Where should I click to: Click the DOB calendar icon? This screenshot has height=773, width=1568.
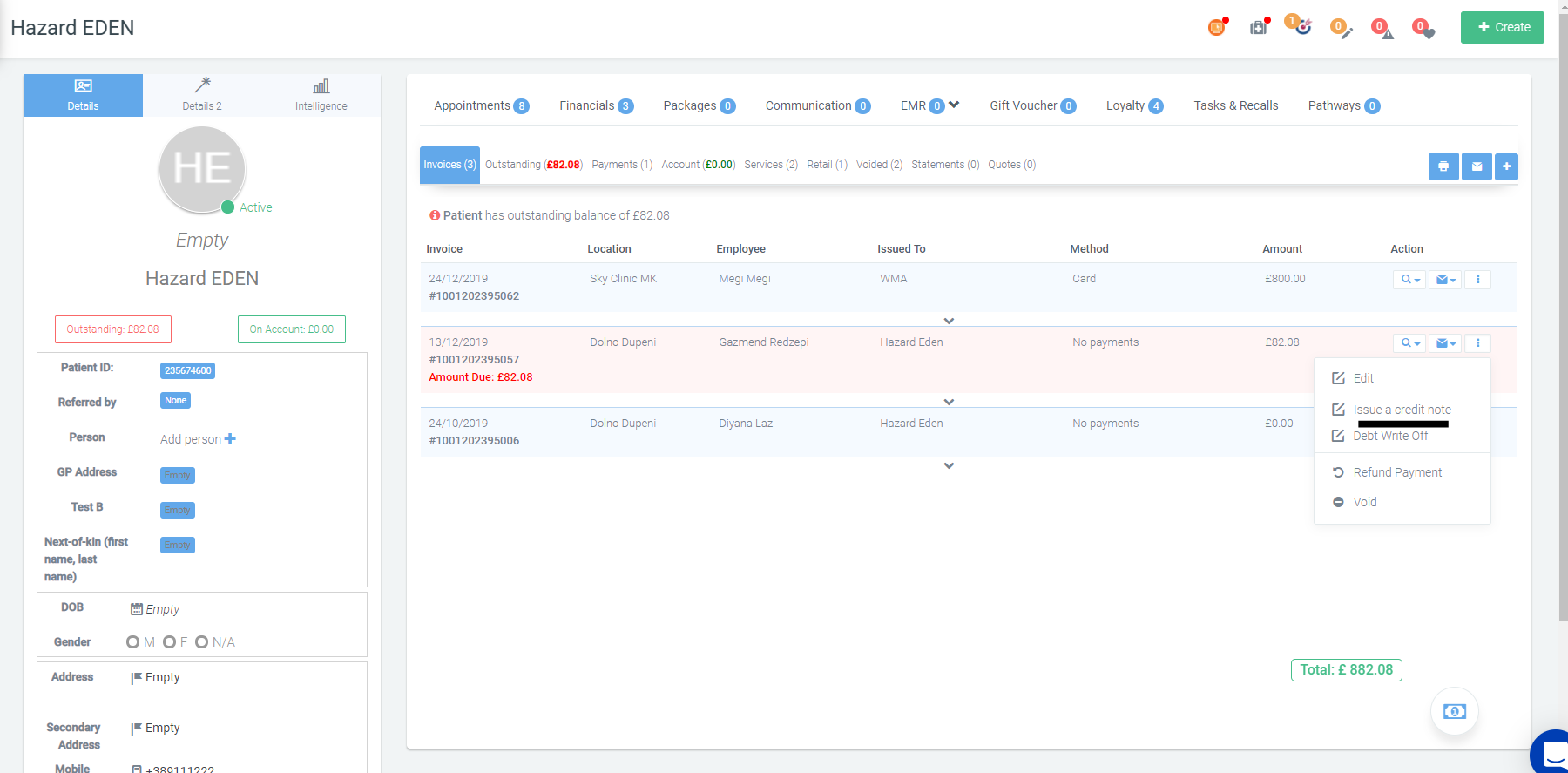(137, 609)
